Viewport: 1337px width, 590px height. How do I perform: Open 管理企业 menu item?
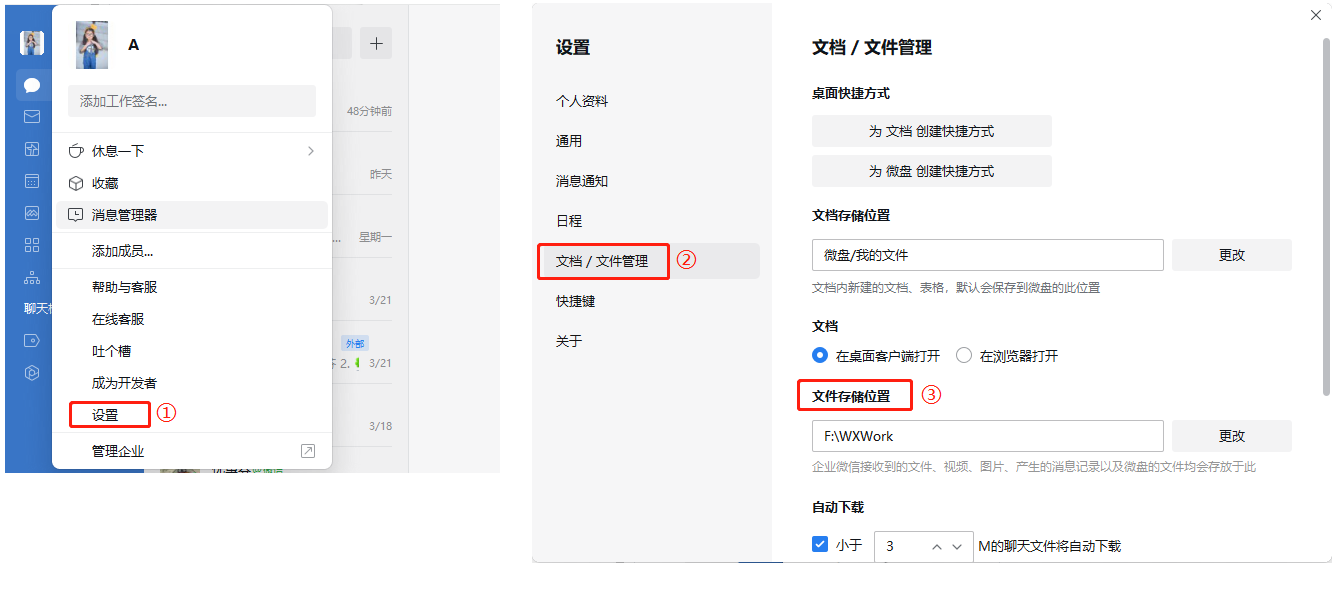click(x=191, y=451)
